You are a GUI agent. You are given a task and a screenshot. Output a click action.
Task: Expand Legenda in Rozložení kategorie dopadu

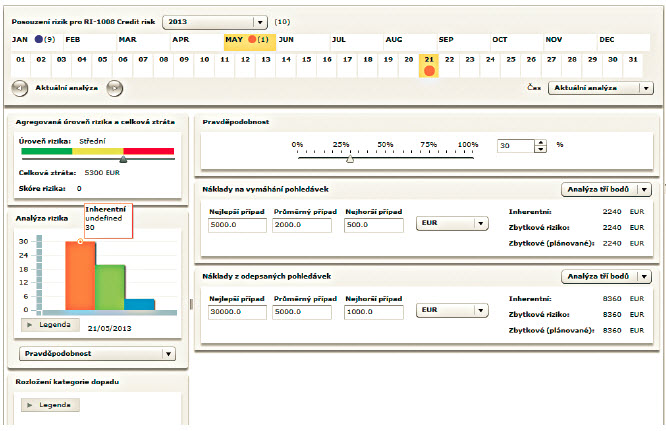50,405
